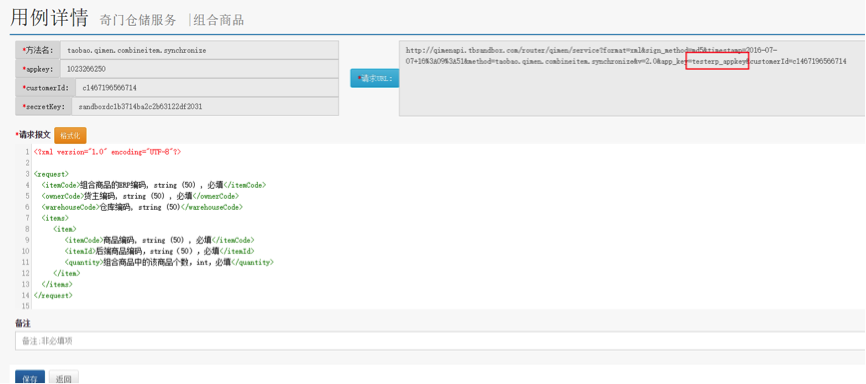Viewport: 866px width, 384px height.
Task: Click the 奇门仓储服务 heading text
Action: (138, 20)
